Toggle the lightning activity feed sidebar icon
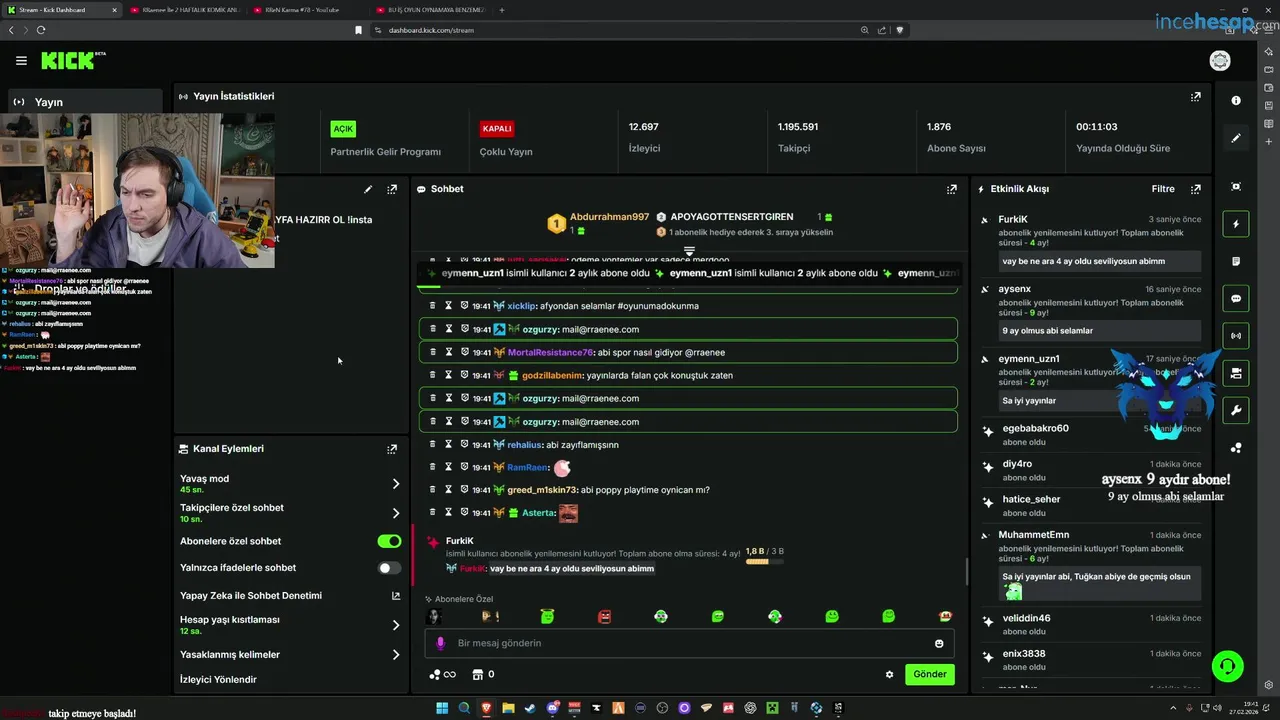 pos(1236,224)
